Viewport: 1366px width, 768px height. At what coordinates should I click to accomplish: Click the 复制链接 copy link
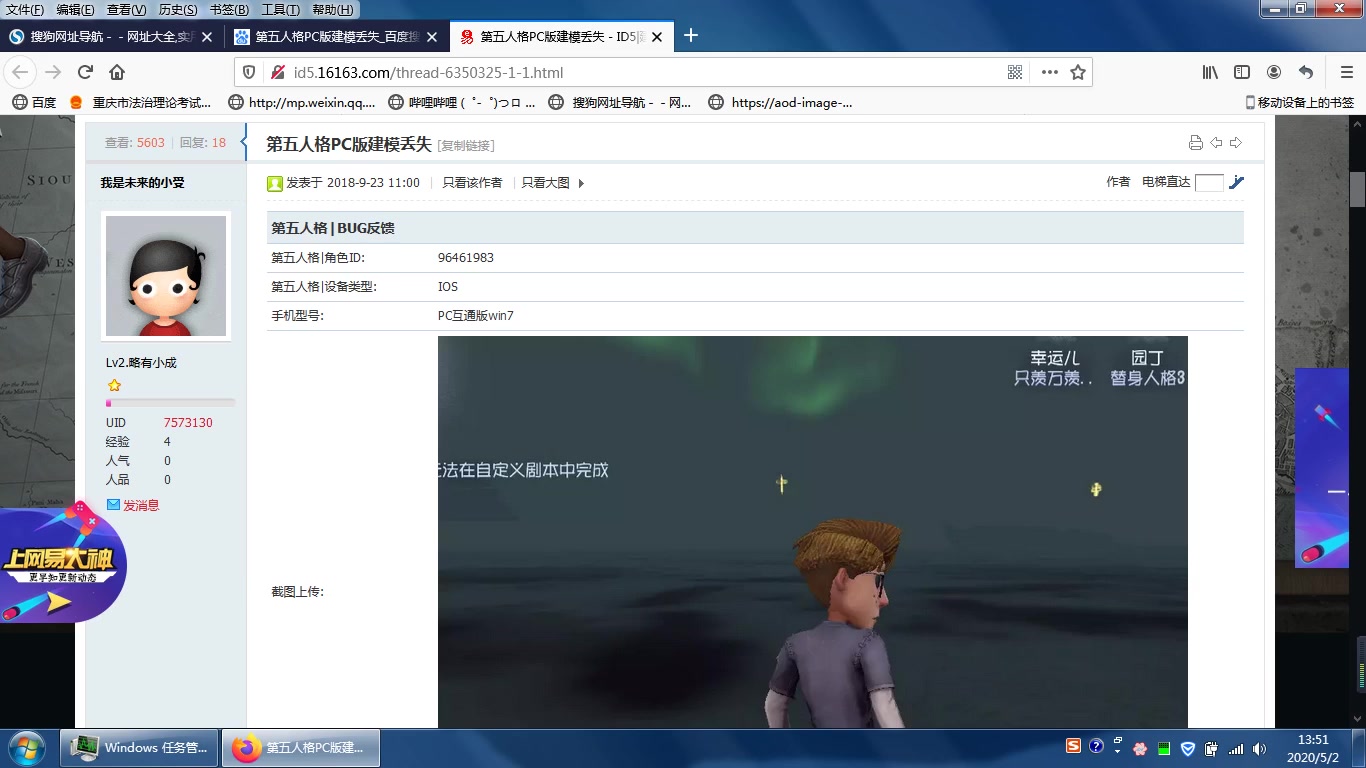point(465,144)
